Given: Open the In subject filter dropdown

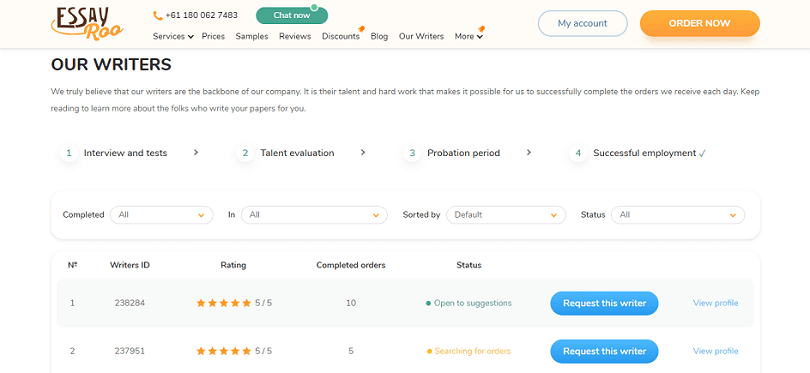Looking at the screenshot, I should (314, 215).
